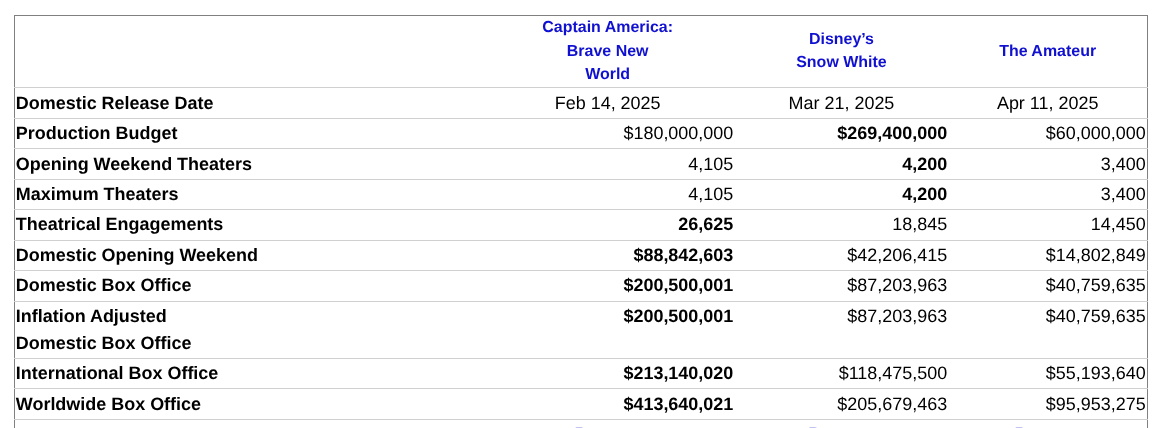Click the Inflation Adjusted Domestic Box Office label
This screenshot has height=428, width=1162.
tap(104, 329)
